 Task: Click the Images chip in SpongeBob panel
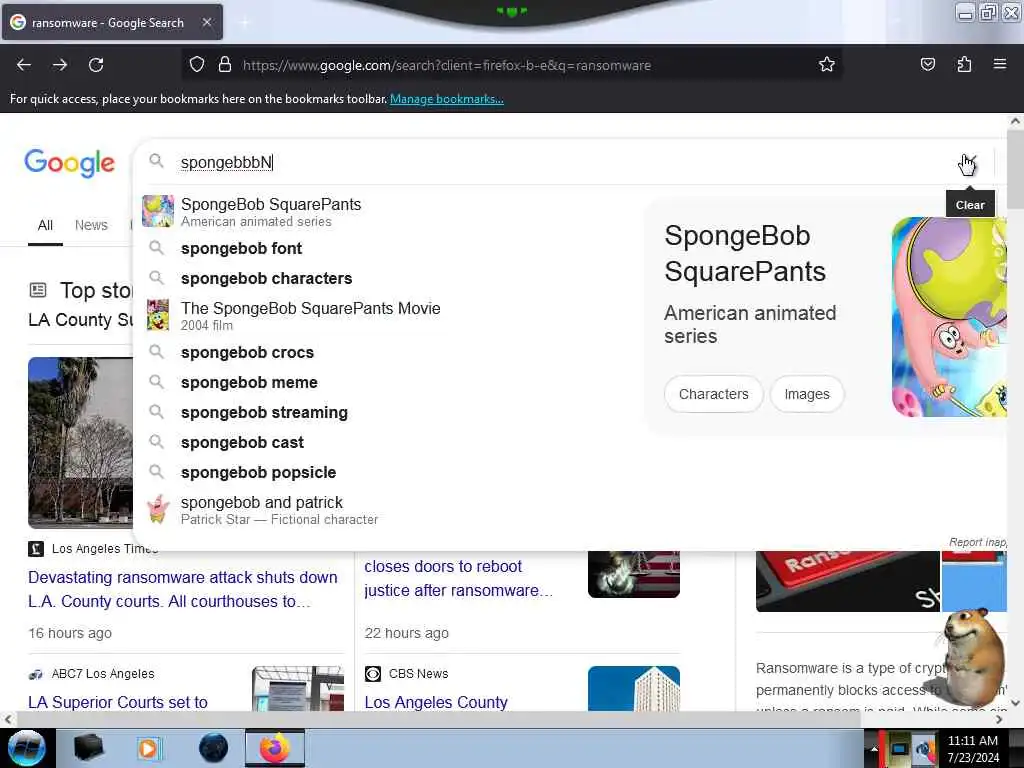point(807,394)
